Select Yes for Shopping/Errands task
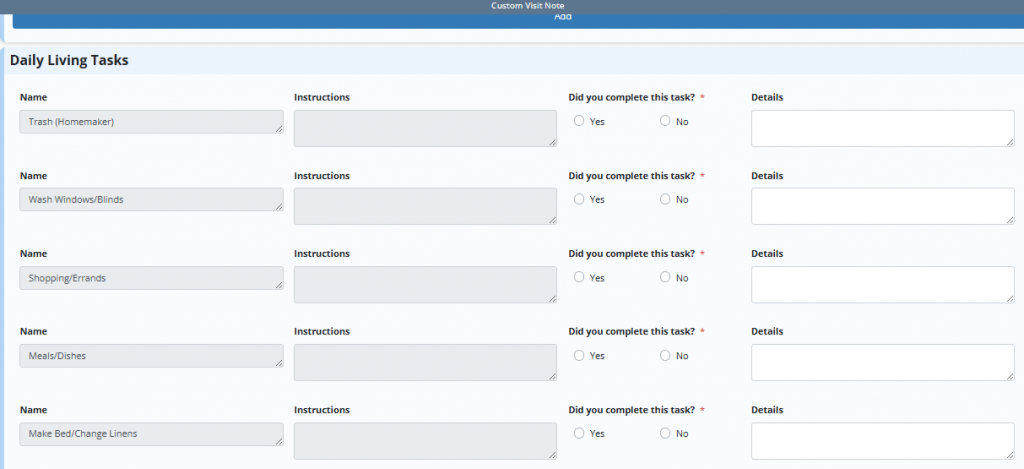The width and height of the screenshot is (1024, 469). click(x=579, y=277)
